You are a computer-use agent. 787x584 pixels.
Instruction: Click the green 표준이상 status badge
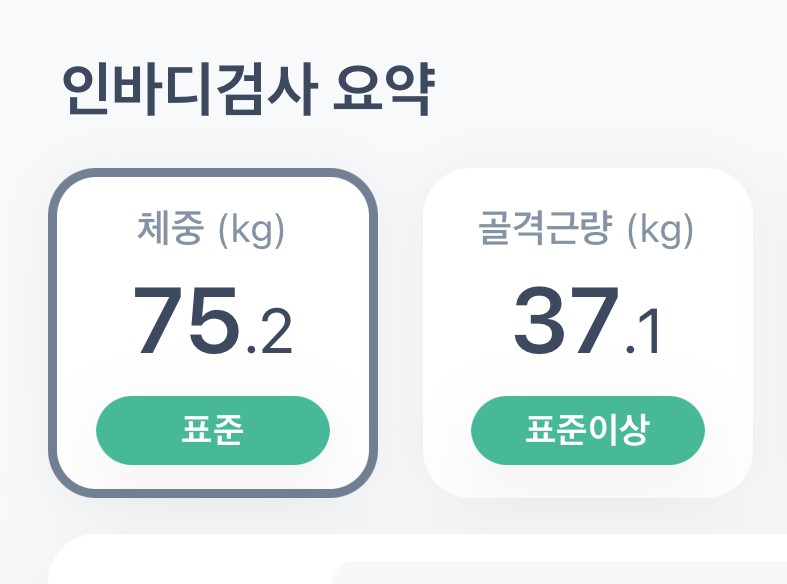[588, 431]
